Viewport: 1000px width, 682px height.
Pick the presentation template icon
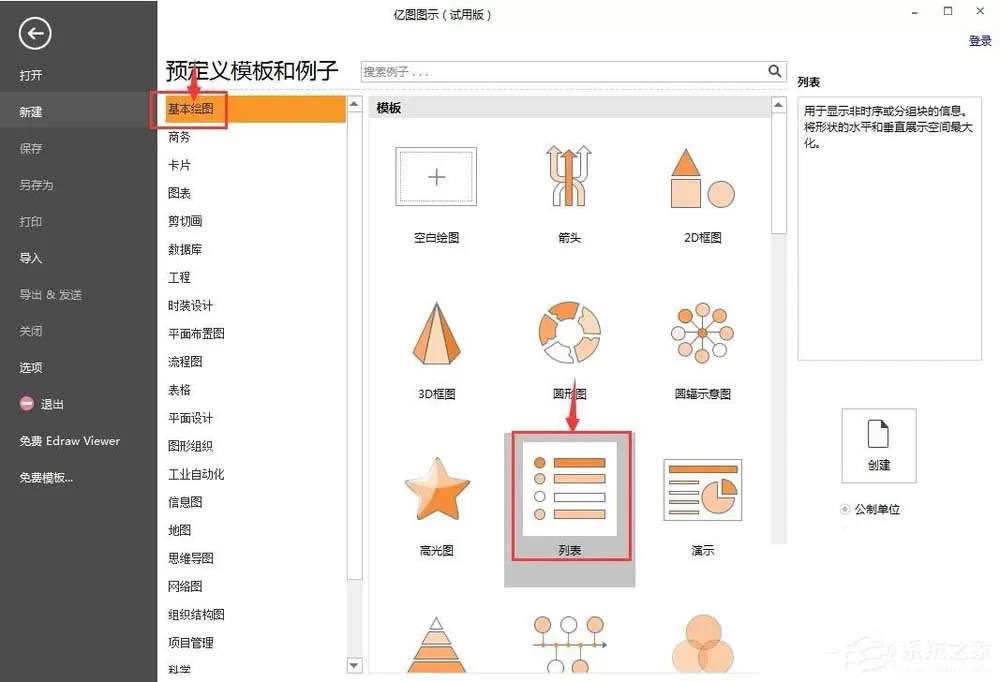[702, 489]
